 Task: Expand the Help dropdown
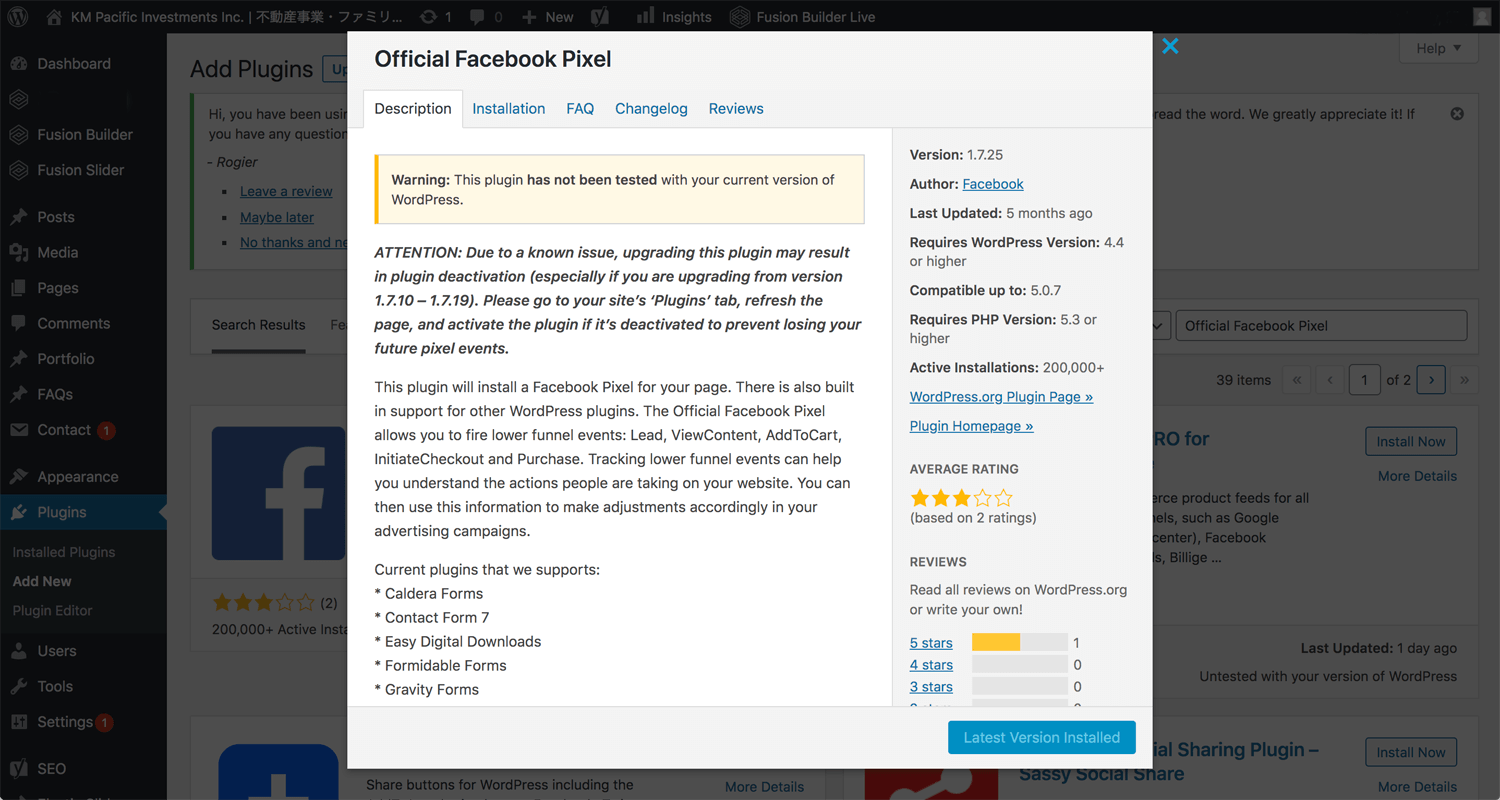[x=1439, y=48]
